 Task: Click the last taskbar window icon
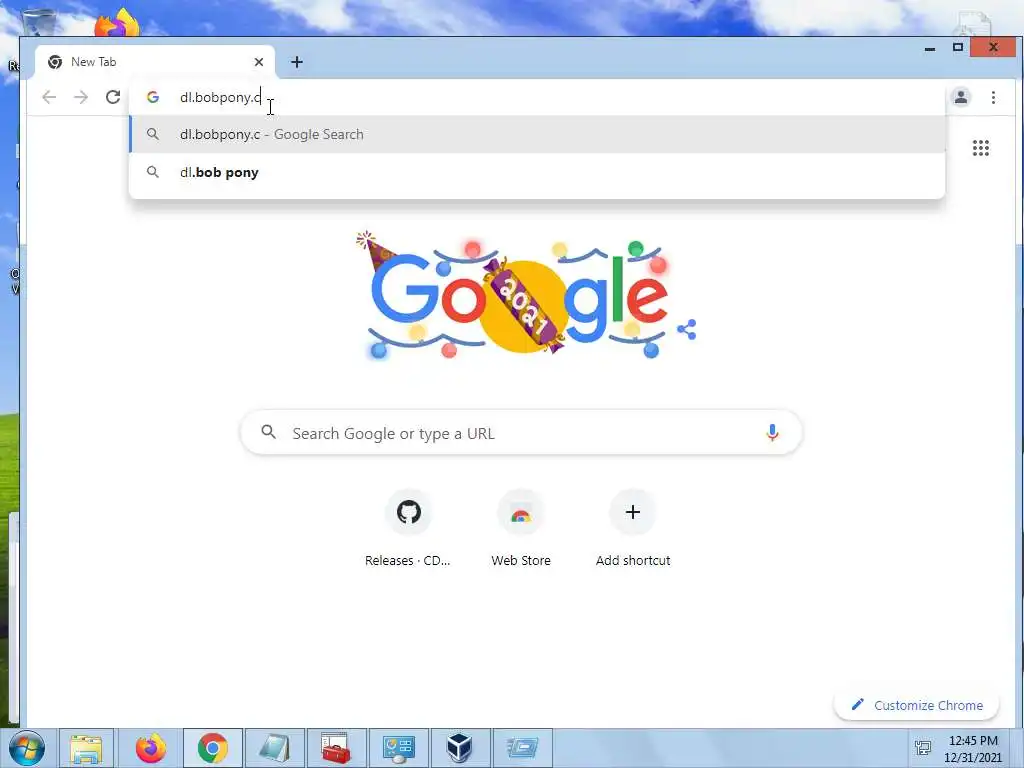[522, 748]
